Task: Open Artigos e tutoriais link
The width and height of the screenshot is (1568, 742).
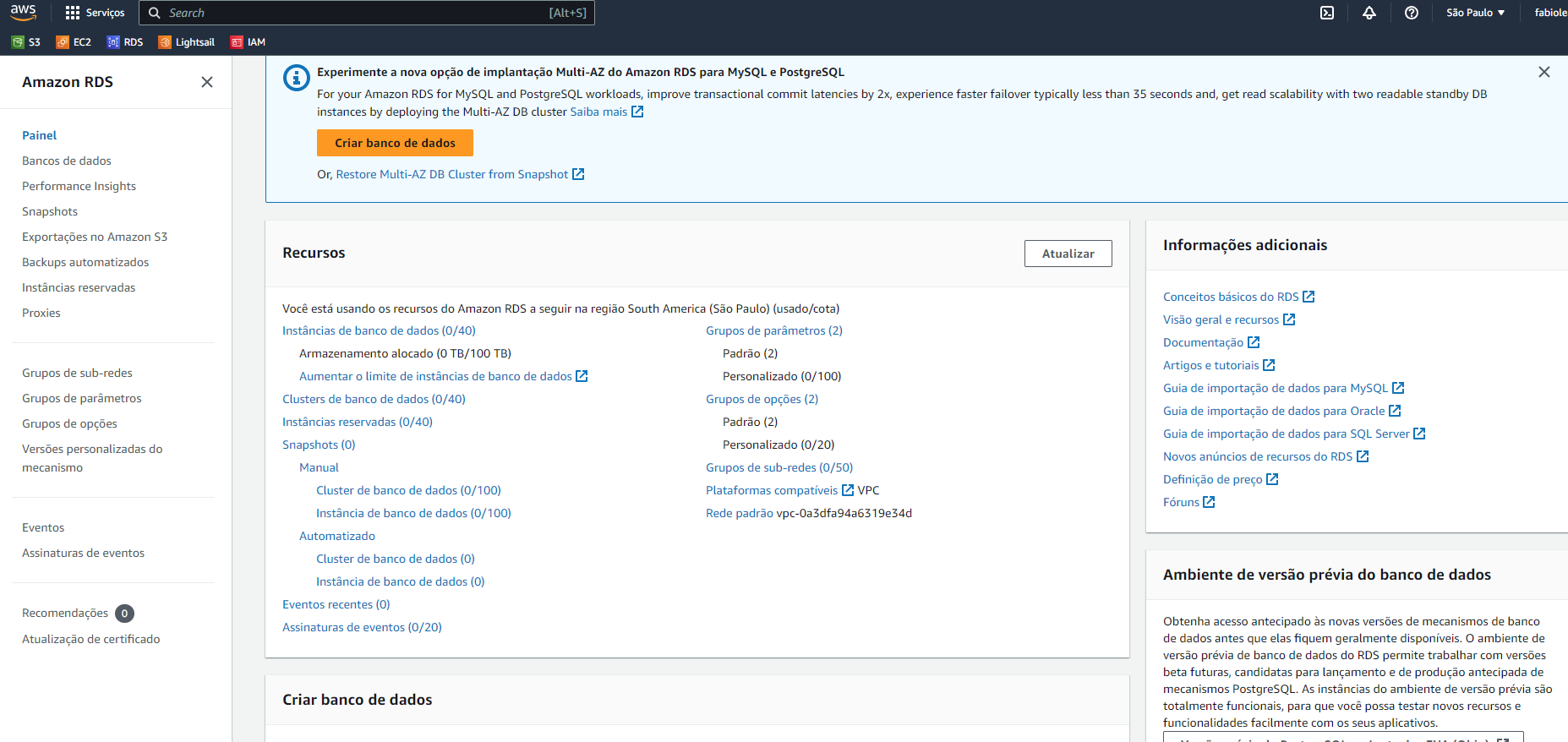Action: [1219, 365]
